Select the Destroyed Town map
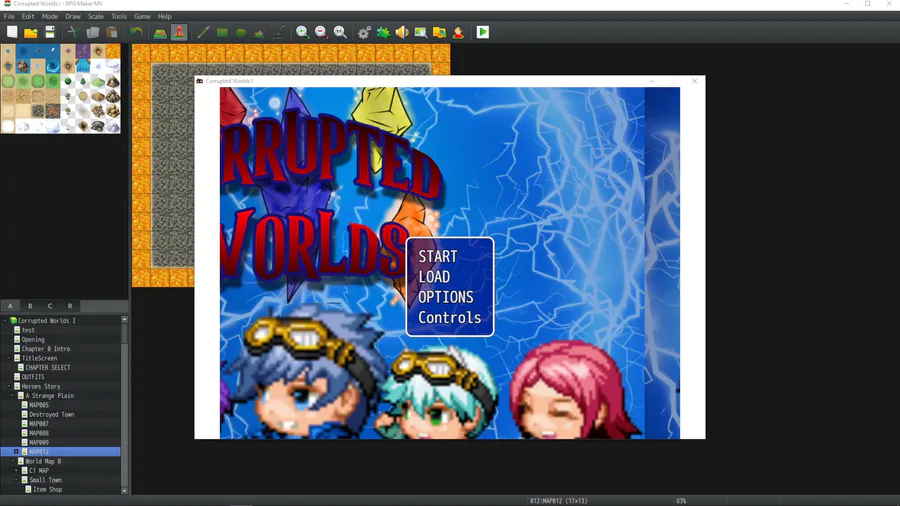This screenshot has height=506, width=900. [x=52, y=414]
